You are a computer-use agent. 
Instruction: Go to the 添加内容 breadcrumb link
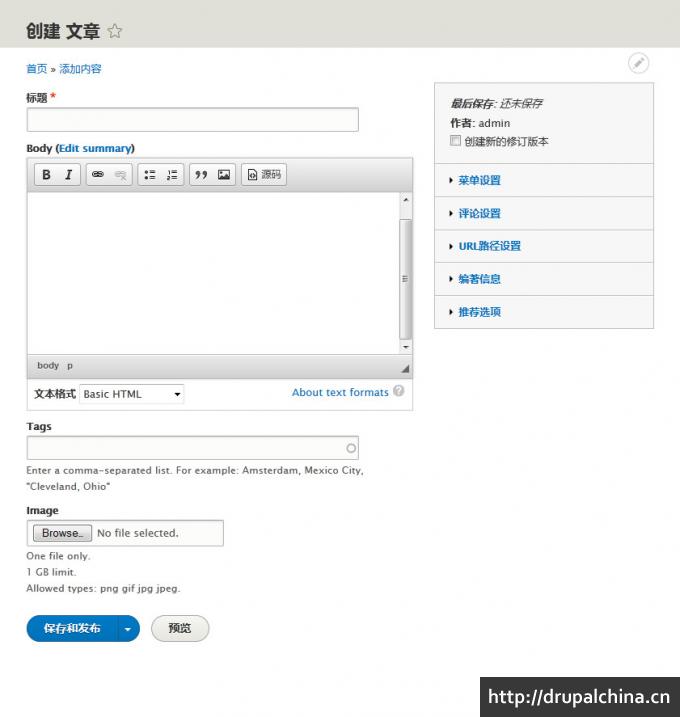[80, 69]
